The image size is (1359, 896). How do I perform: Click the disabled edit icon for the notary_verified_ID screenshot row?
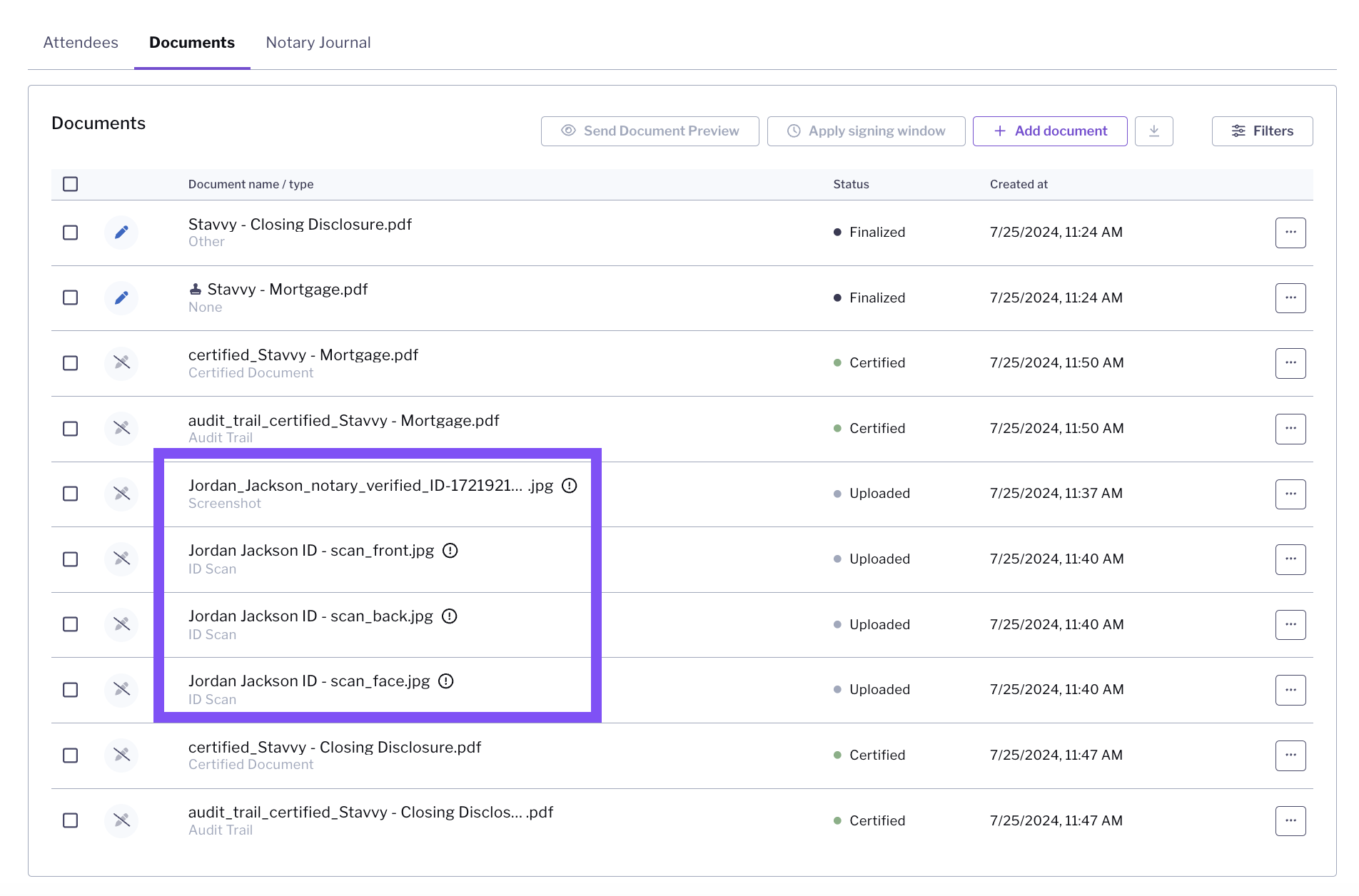(121, 494)
